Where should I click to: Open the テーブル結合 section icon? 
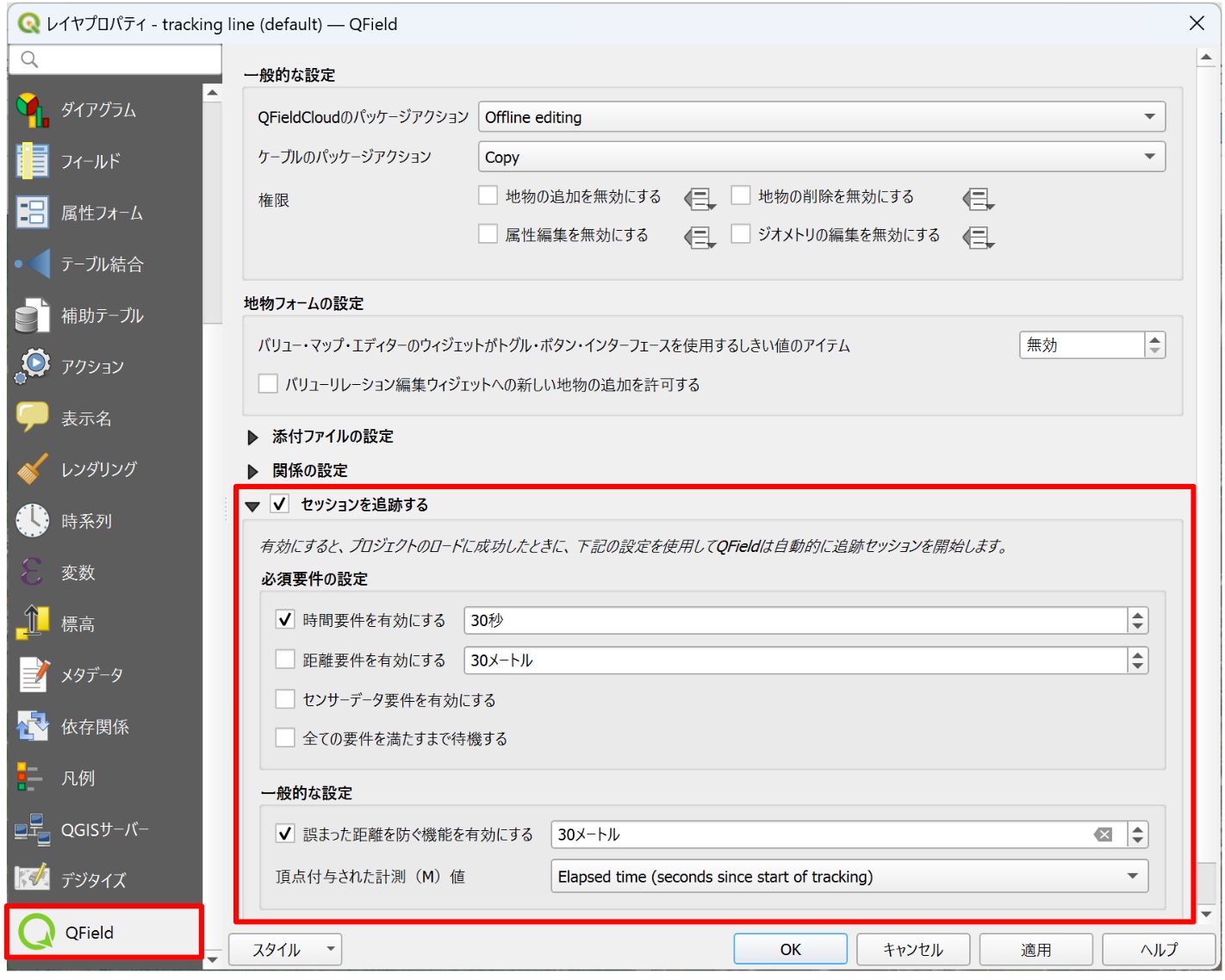[x=32, y=264]
